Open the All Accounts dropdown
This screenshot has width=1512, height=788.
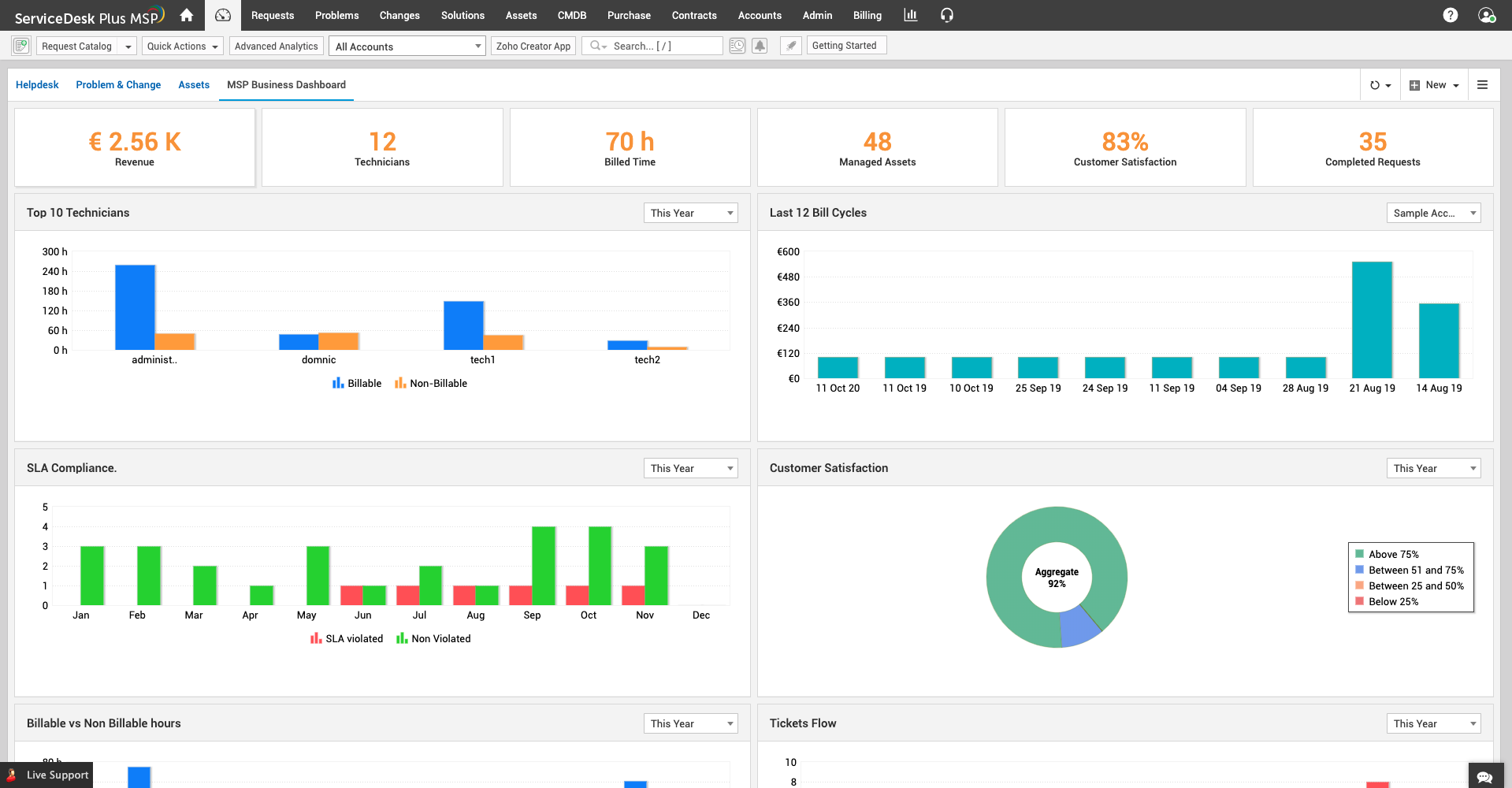[406, 46]
